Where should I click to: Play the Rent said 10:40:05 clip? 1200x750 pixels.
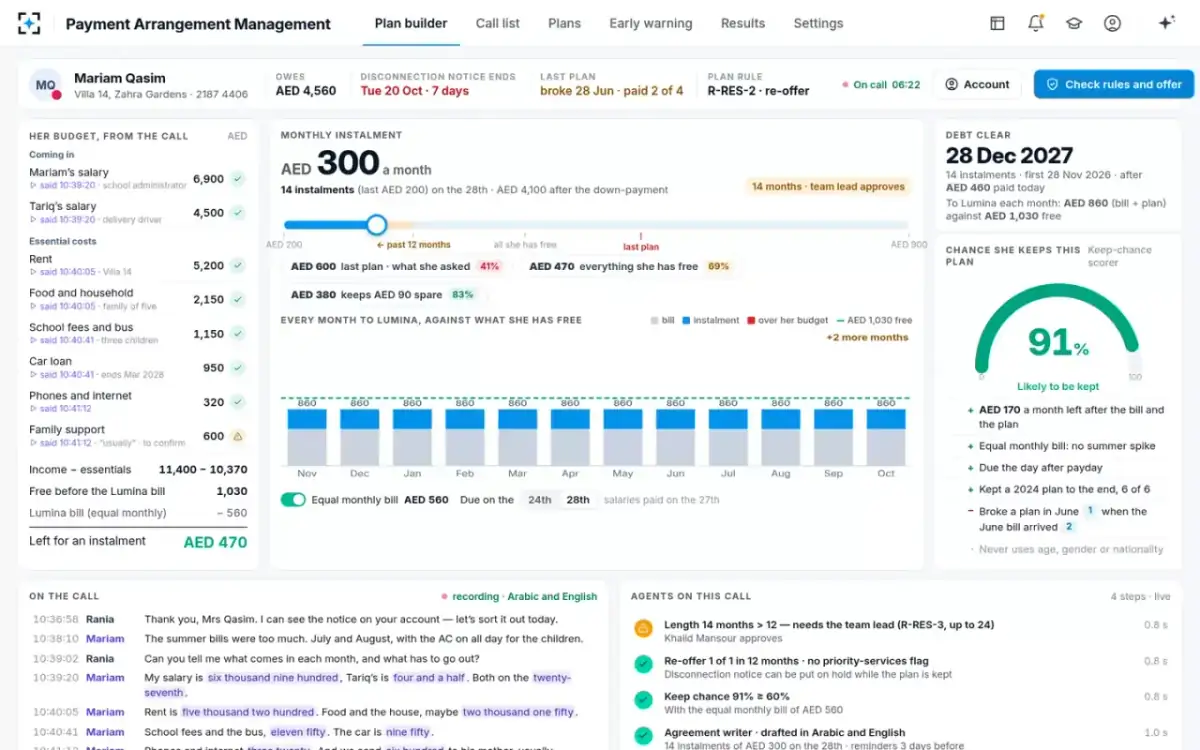[x=62, y=272]
